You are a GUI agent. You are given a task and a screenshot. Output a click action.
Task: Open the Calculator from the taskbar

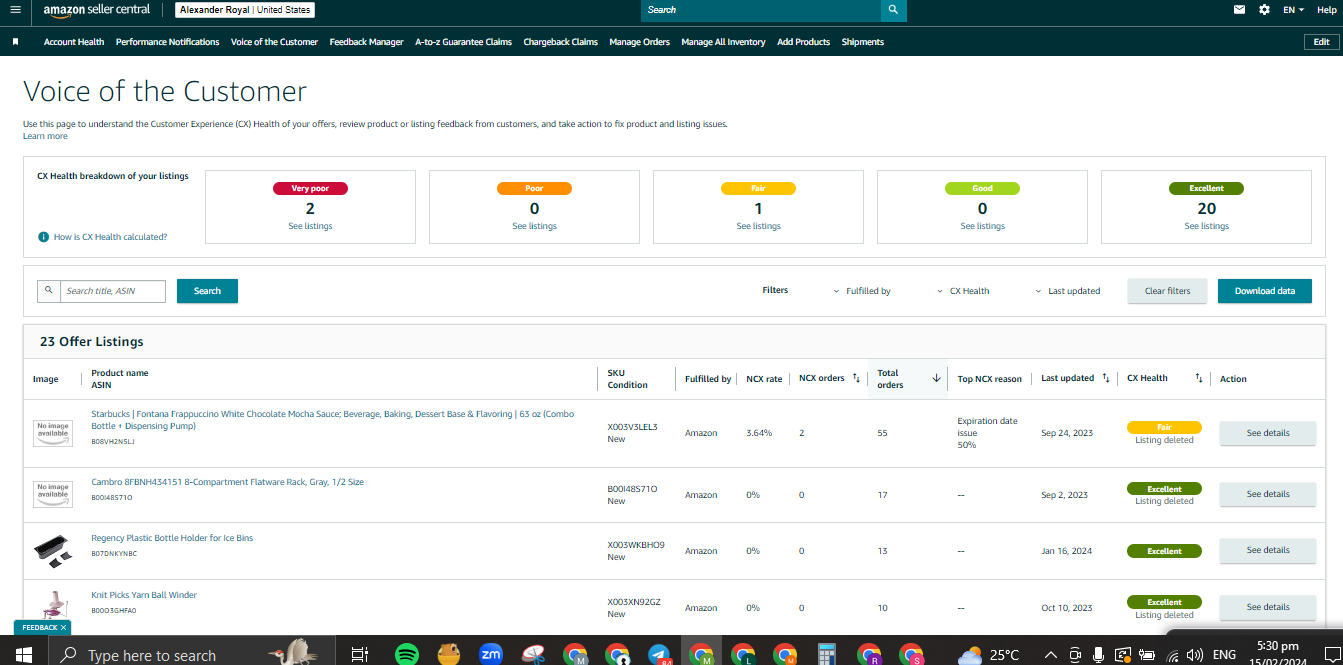pos(826,655)
